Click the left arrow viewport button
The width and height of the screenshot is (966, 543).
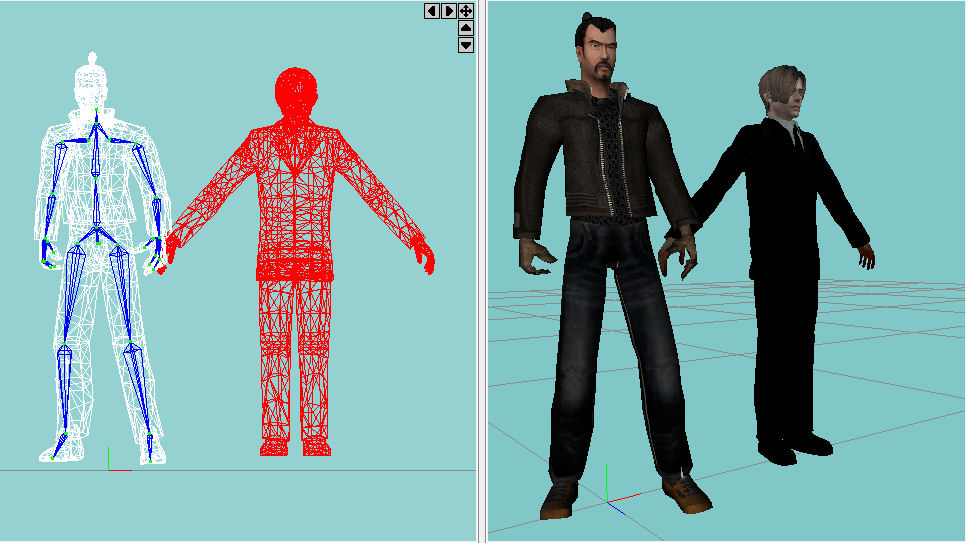431,10
